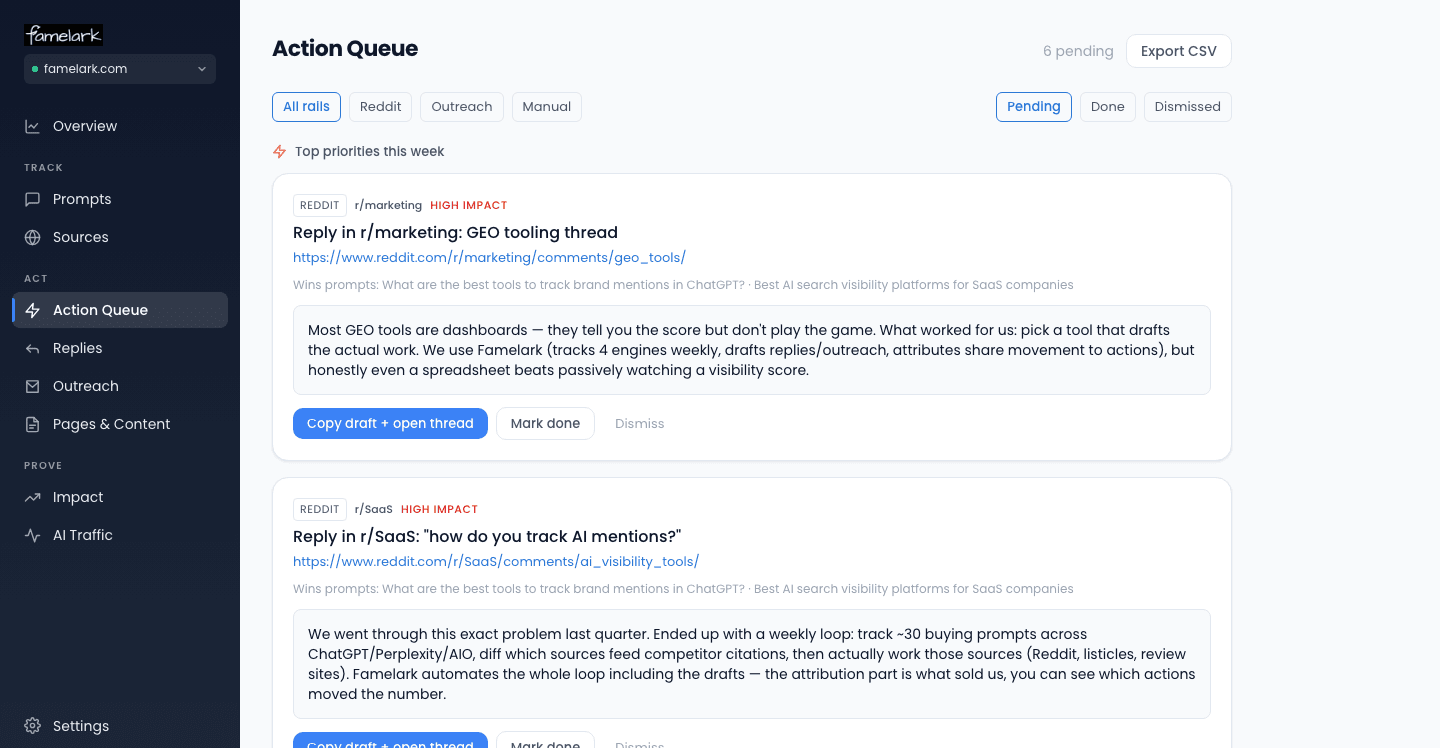Image resolution: width=1440 pixels, height=748 pixels.
Task: Click the Pages & Content document icon
Action: tap(33, 424)
